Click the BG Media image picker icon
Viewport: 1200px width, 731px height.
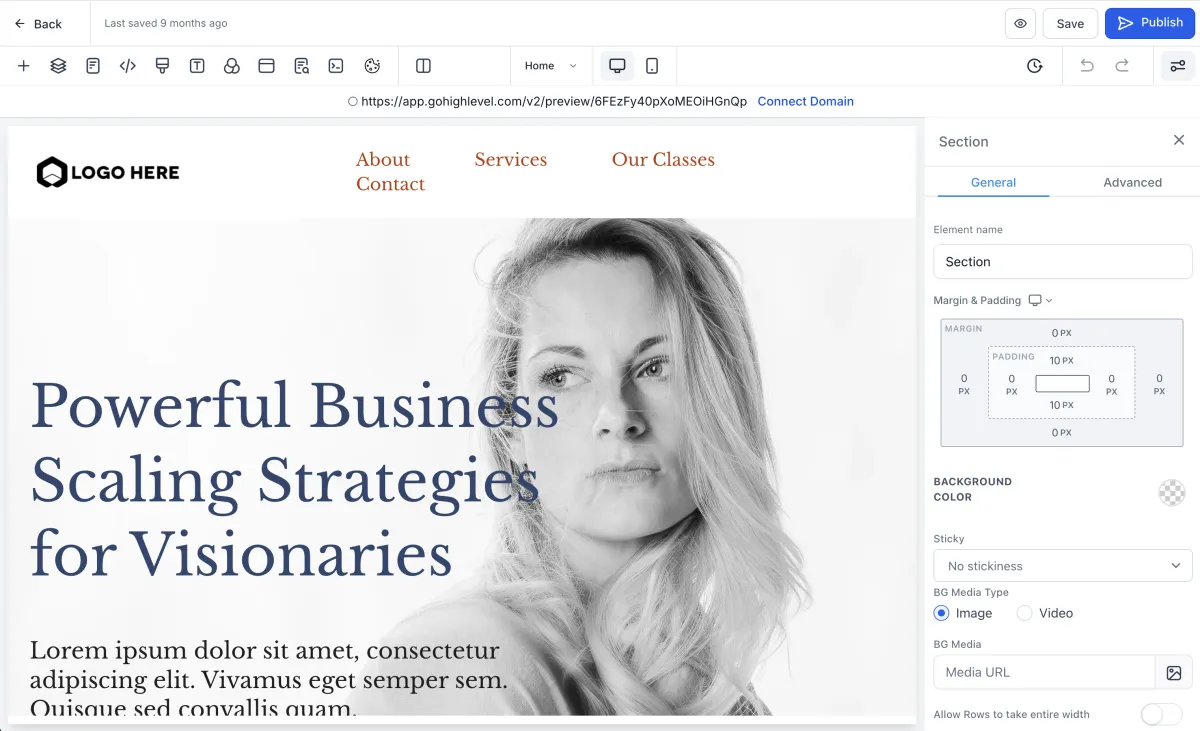tap(1174, 672)
